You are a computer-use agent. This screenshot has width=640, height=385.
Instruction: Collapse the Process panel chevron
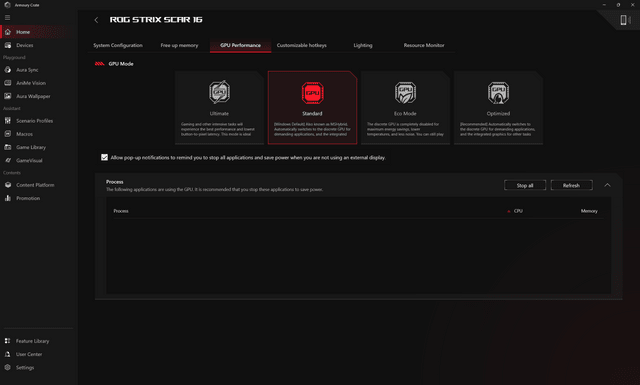607,185
